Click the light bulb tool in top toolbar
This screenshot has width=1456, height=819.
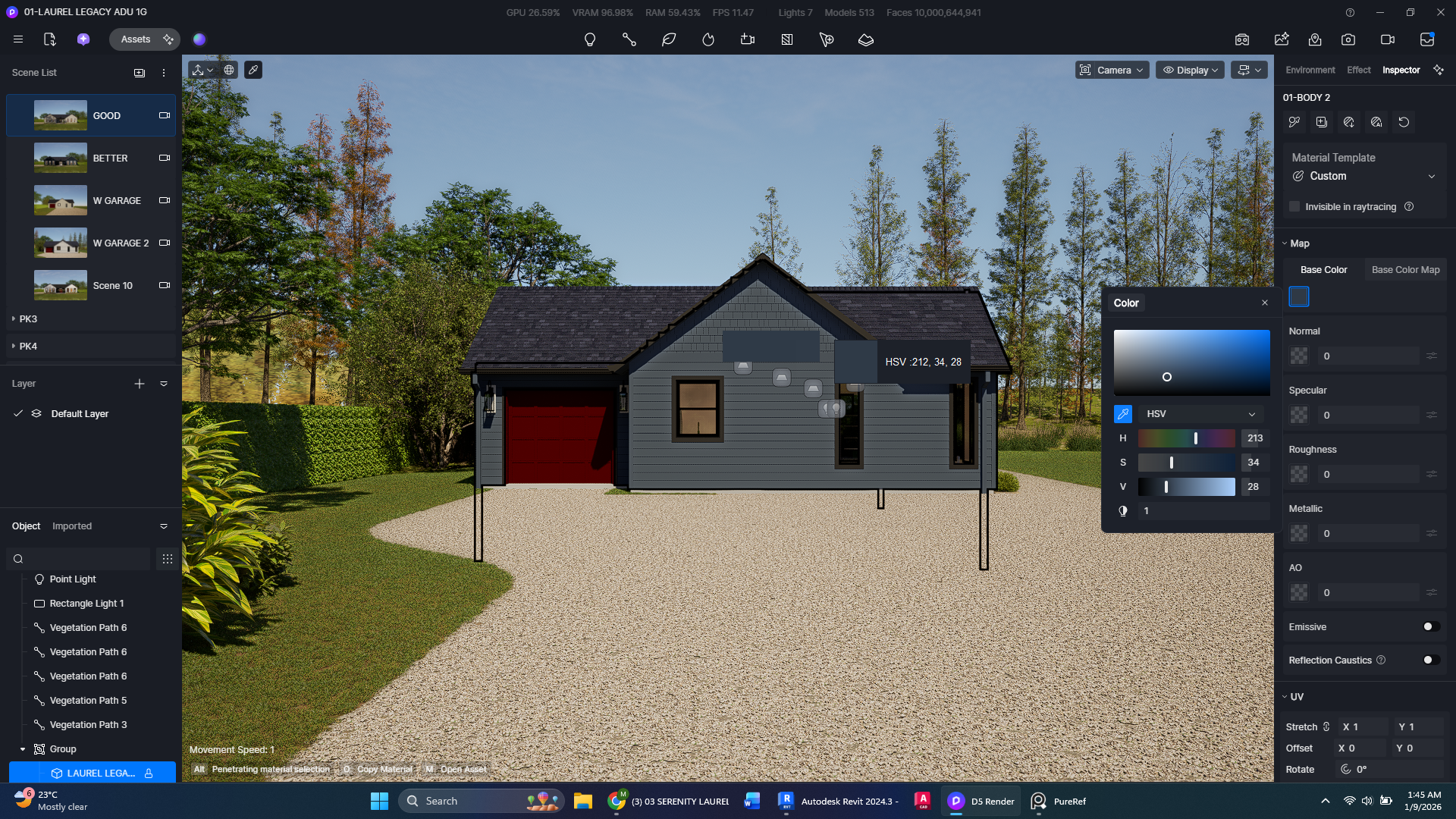(589, 39)
